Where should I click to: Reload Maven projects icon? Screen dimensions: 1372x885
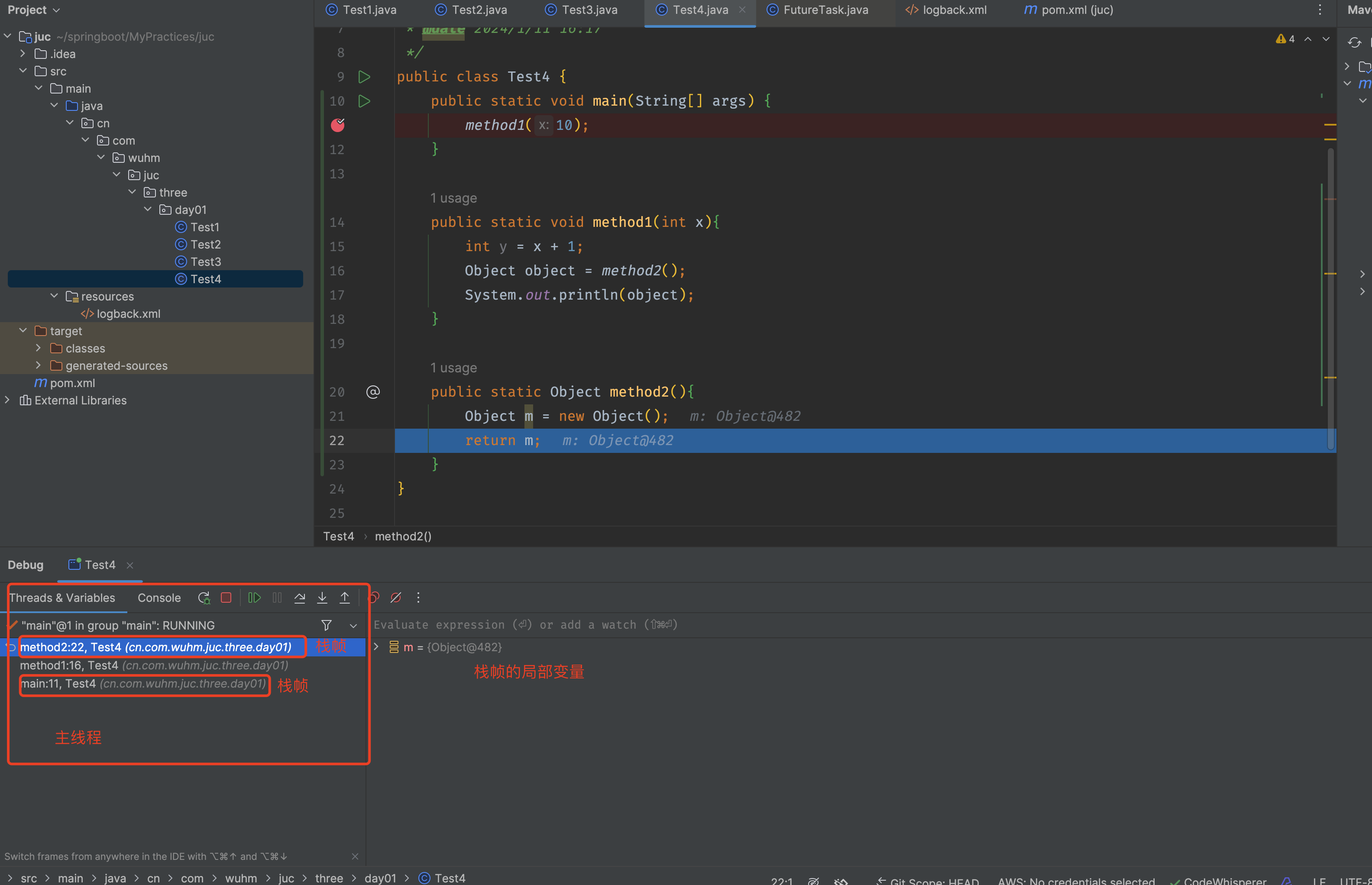(1354, 42)
